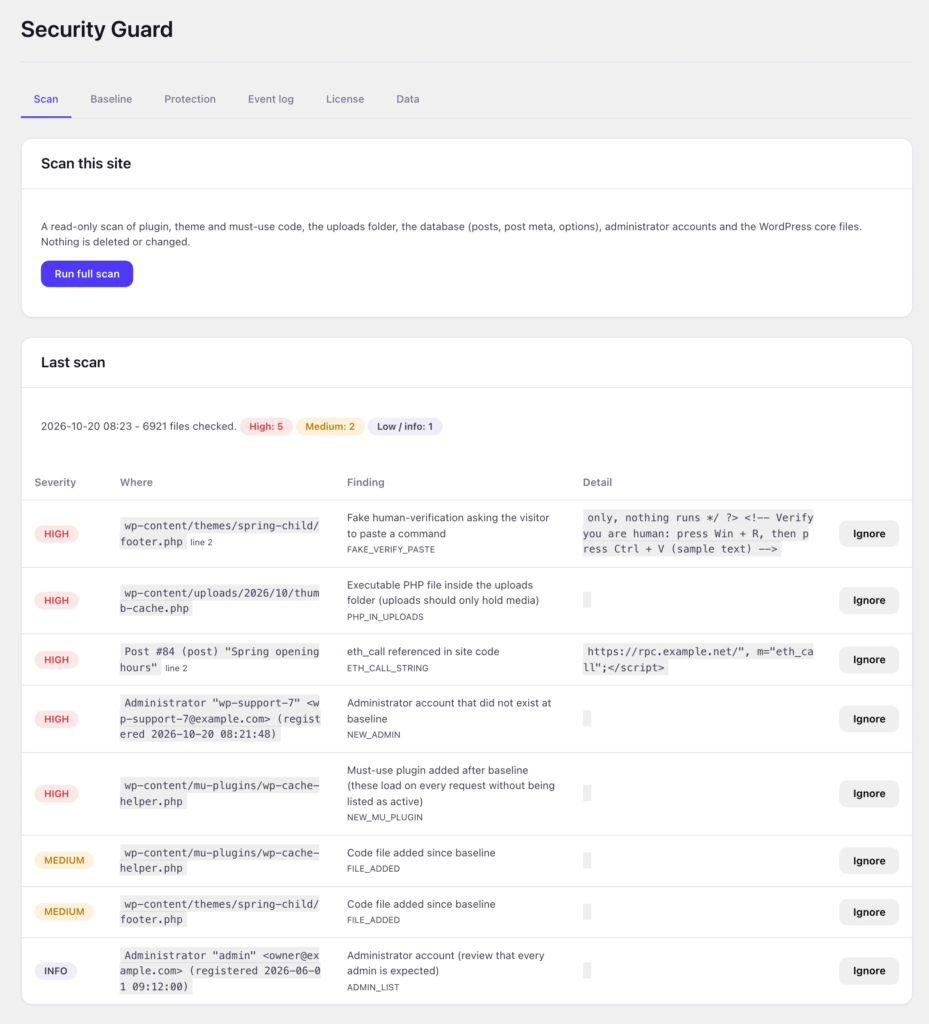Select the 'admin' owner@example.com administrator entry
The width and height of the screenshot is (929, 1024).
tap(220, 970)
